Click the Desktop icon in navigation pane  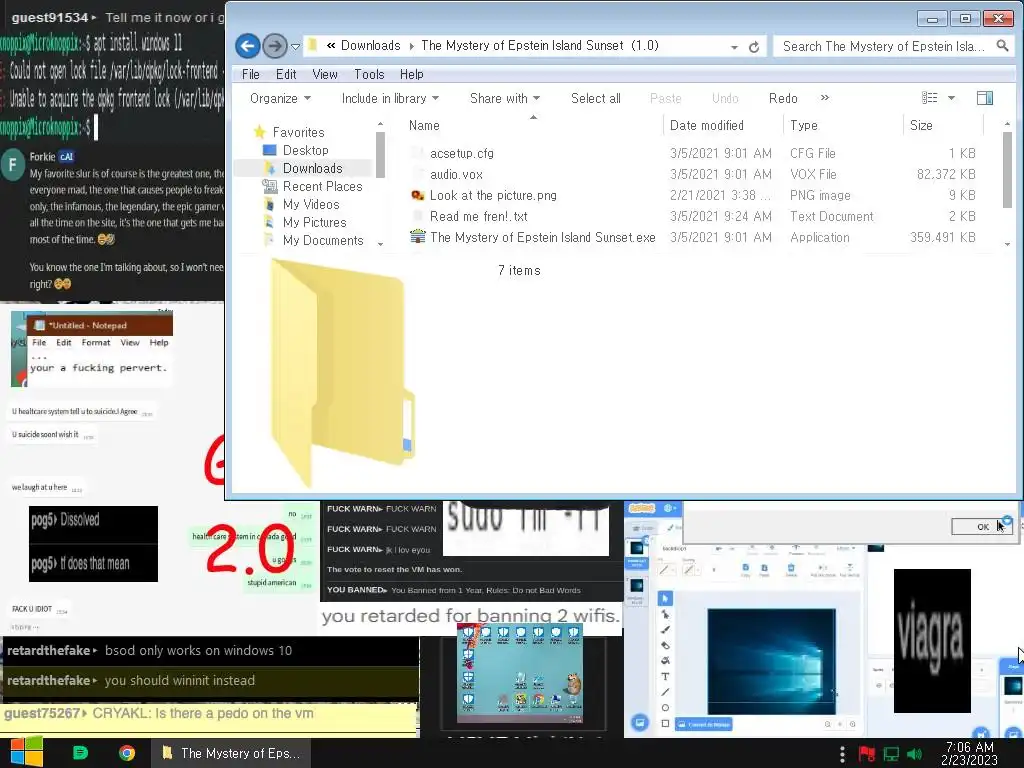[x=269, y=150]
